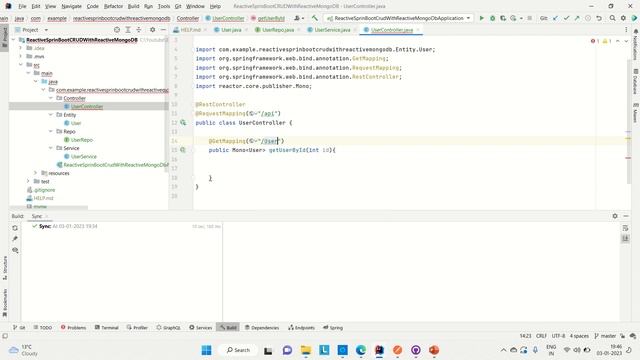Open the user account dropdown in toolbar
Screen dimensions: 640x360
pyautogui.click(x=299, y=18)
